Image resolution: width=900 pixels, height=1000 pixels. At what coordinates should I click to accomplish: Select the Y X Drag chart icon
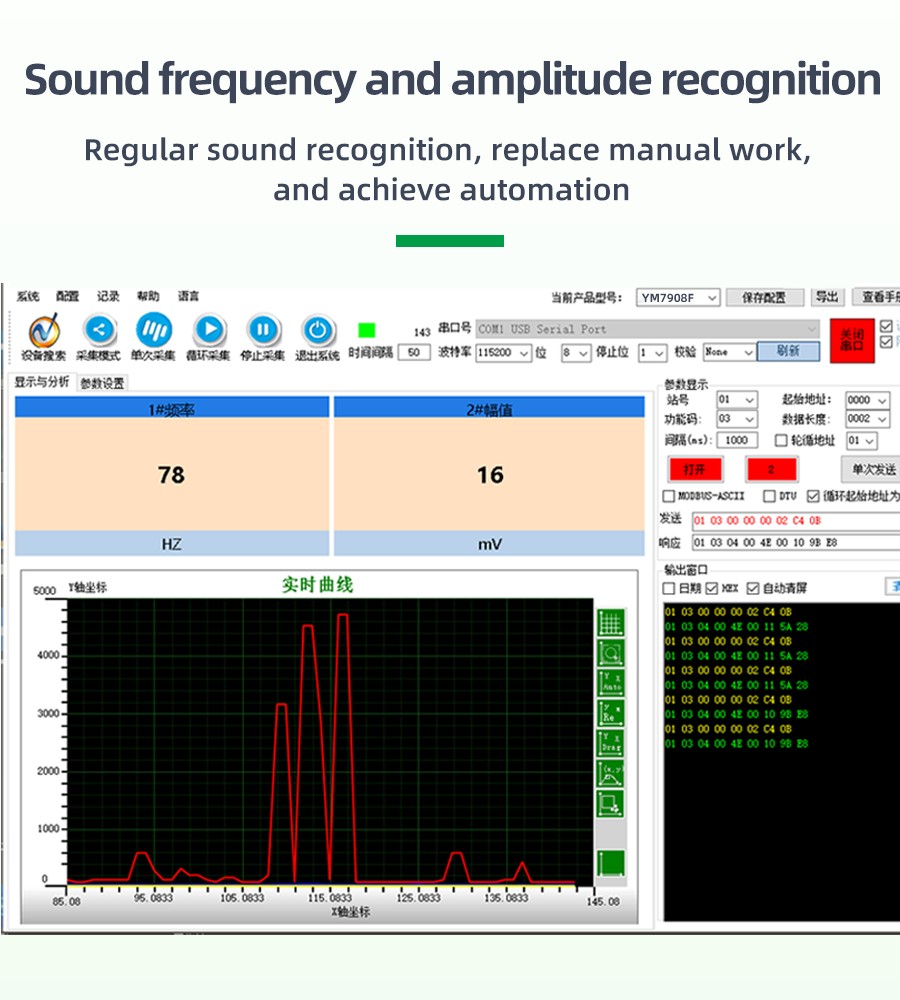click(610, 743)
